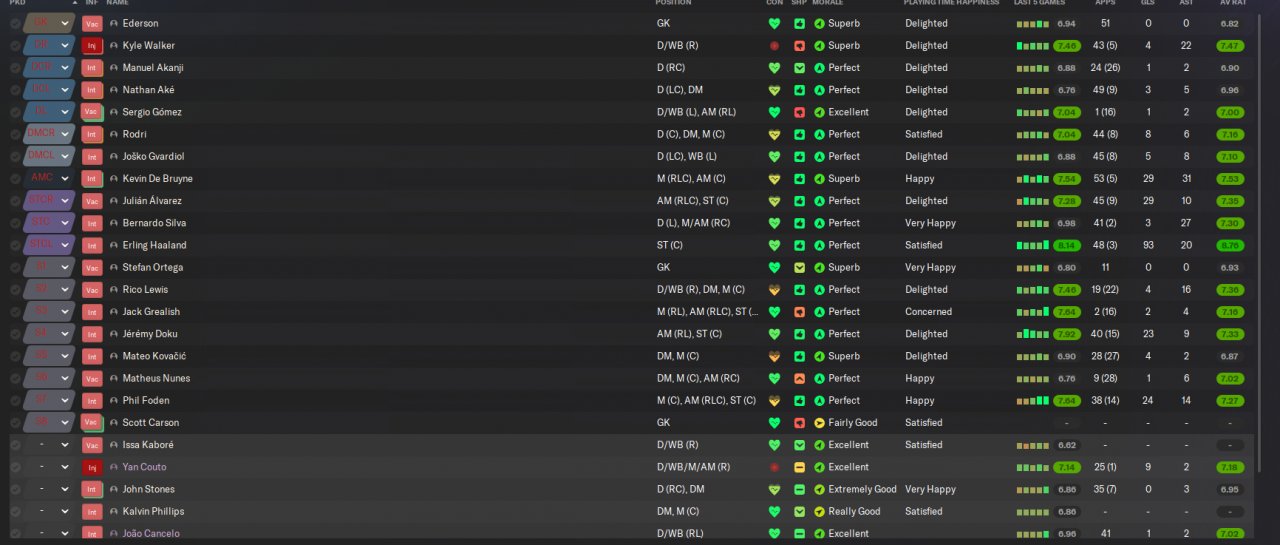Viewport: 1280px width, 545px height.
Task: Click Kyle Walker's injured condition red dot
Action: [x=773, y=46]
